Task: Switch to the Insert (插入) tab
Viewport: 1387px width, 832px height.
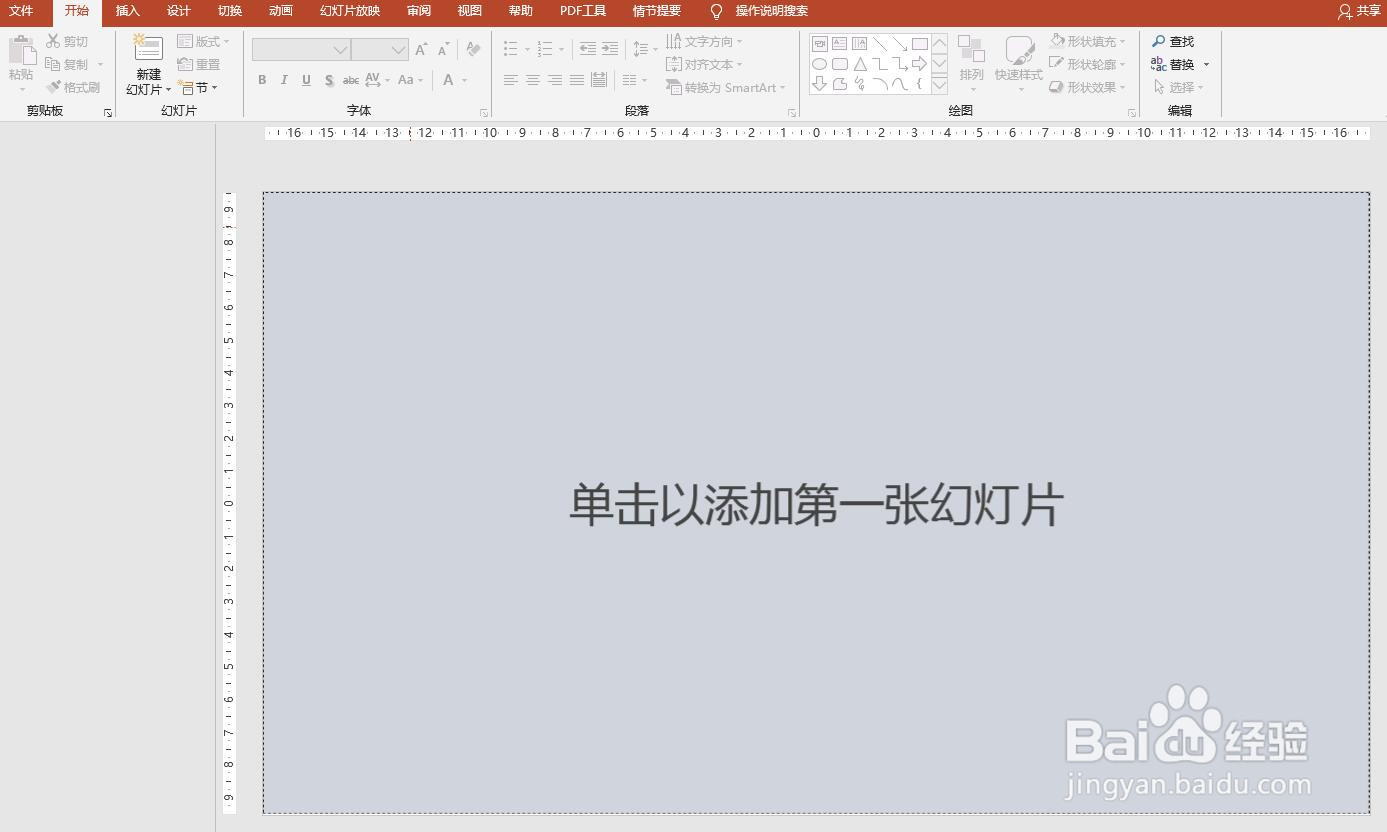Action: (x=128, y=11)
